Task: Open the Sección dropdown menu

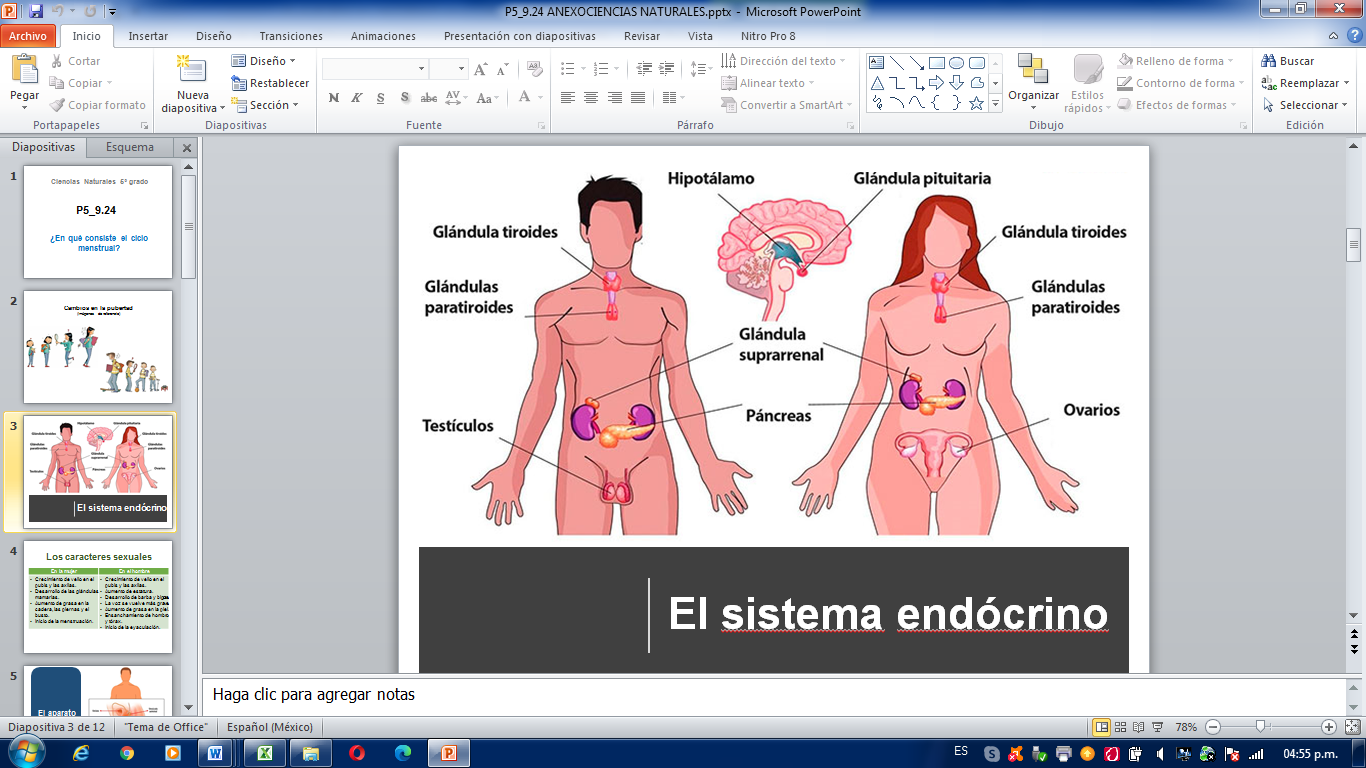Action: coord(268,105)
